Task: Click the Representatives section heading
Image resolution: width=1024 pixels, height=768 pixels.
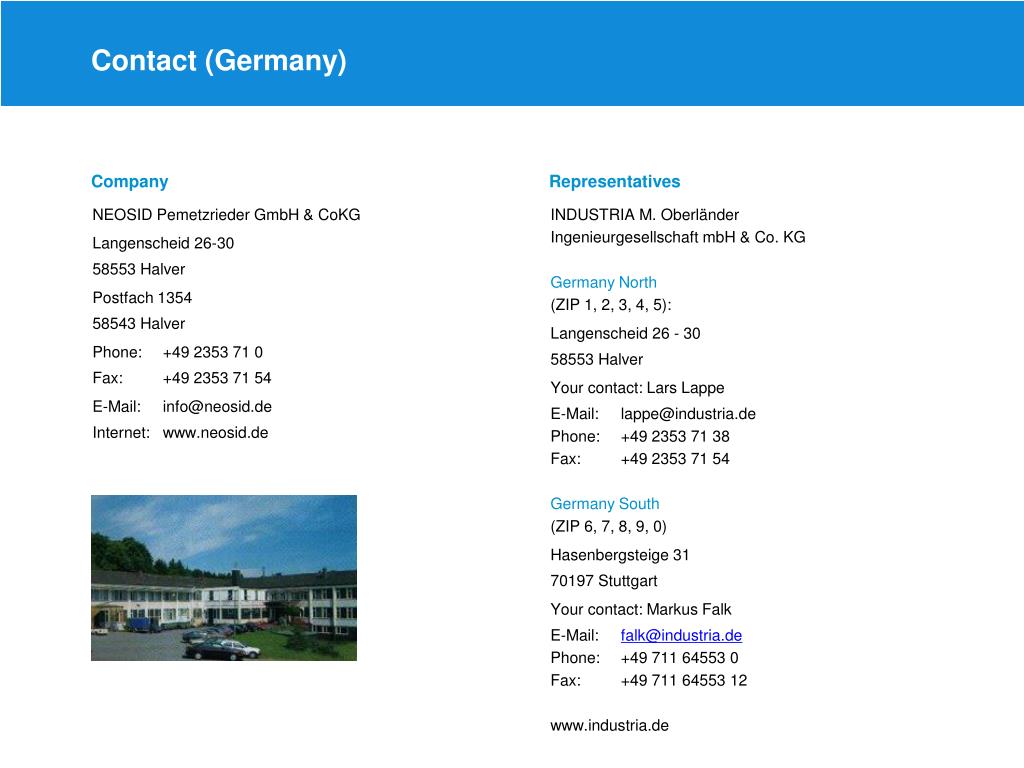Action: [615, 182]
